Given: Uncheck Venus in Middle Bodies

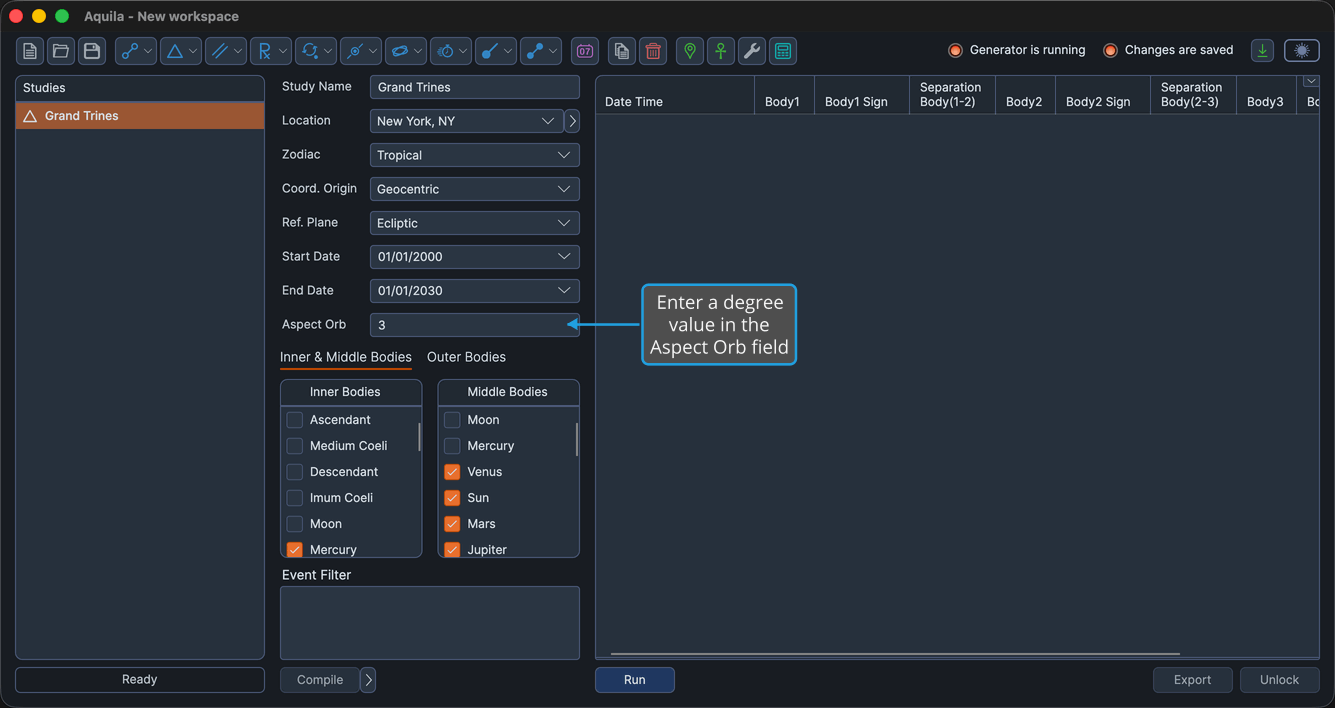Looking at the screenshot, I should click(452, 472).
